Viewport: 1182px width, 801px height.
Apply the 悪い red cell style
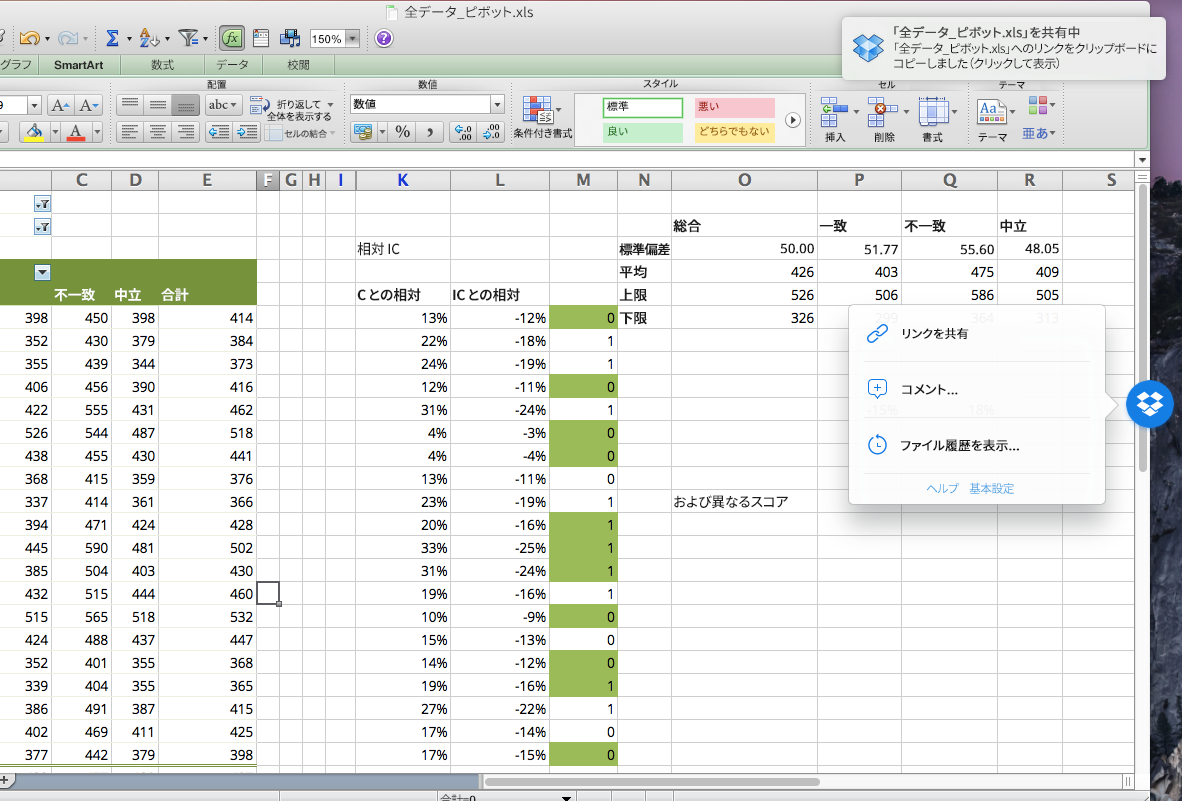tap(734, 107)
